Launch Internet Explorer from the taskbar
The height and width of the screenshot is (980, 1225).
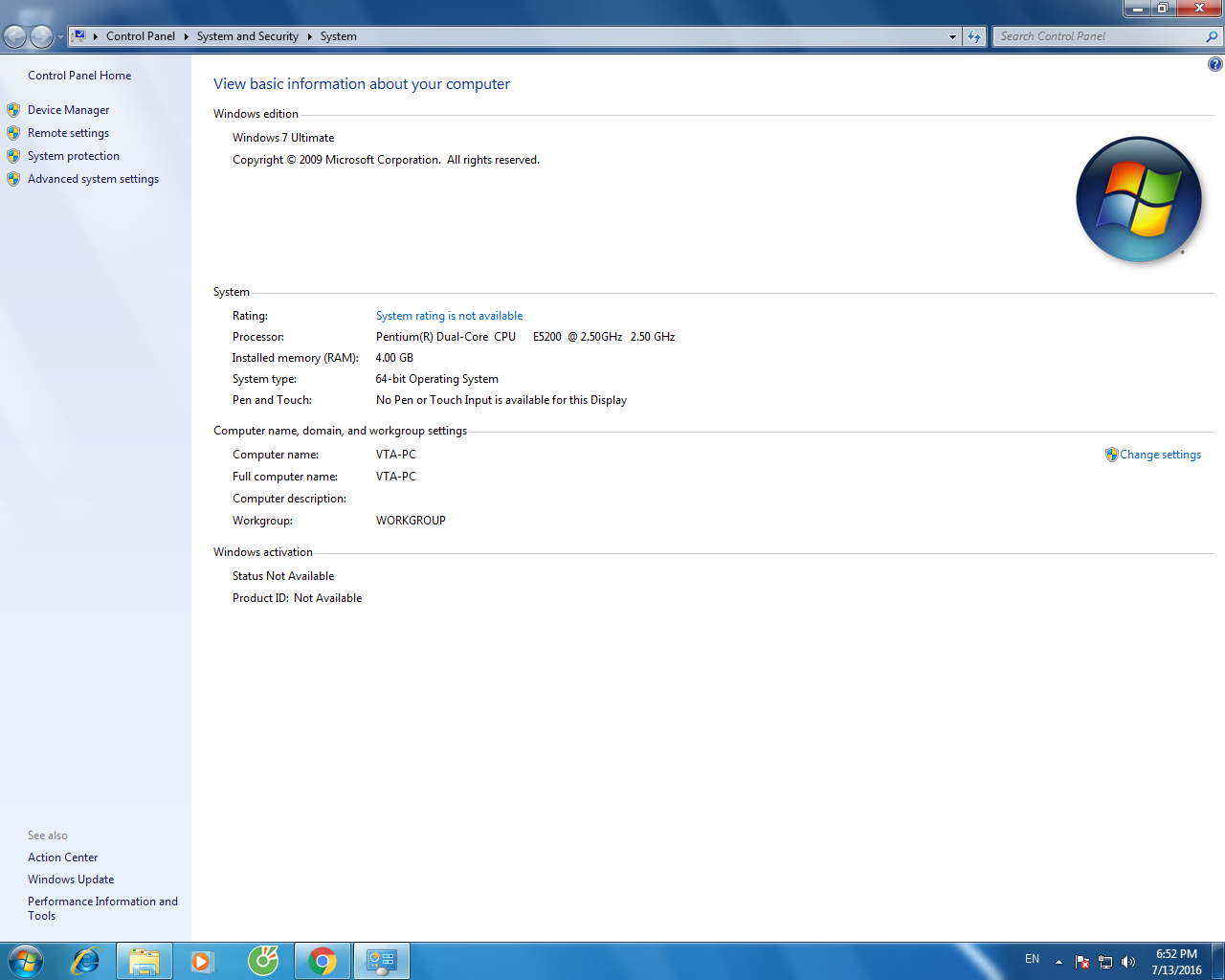coord(85,961)
